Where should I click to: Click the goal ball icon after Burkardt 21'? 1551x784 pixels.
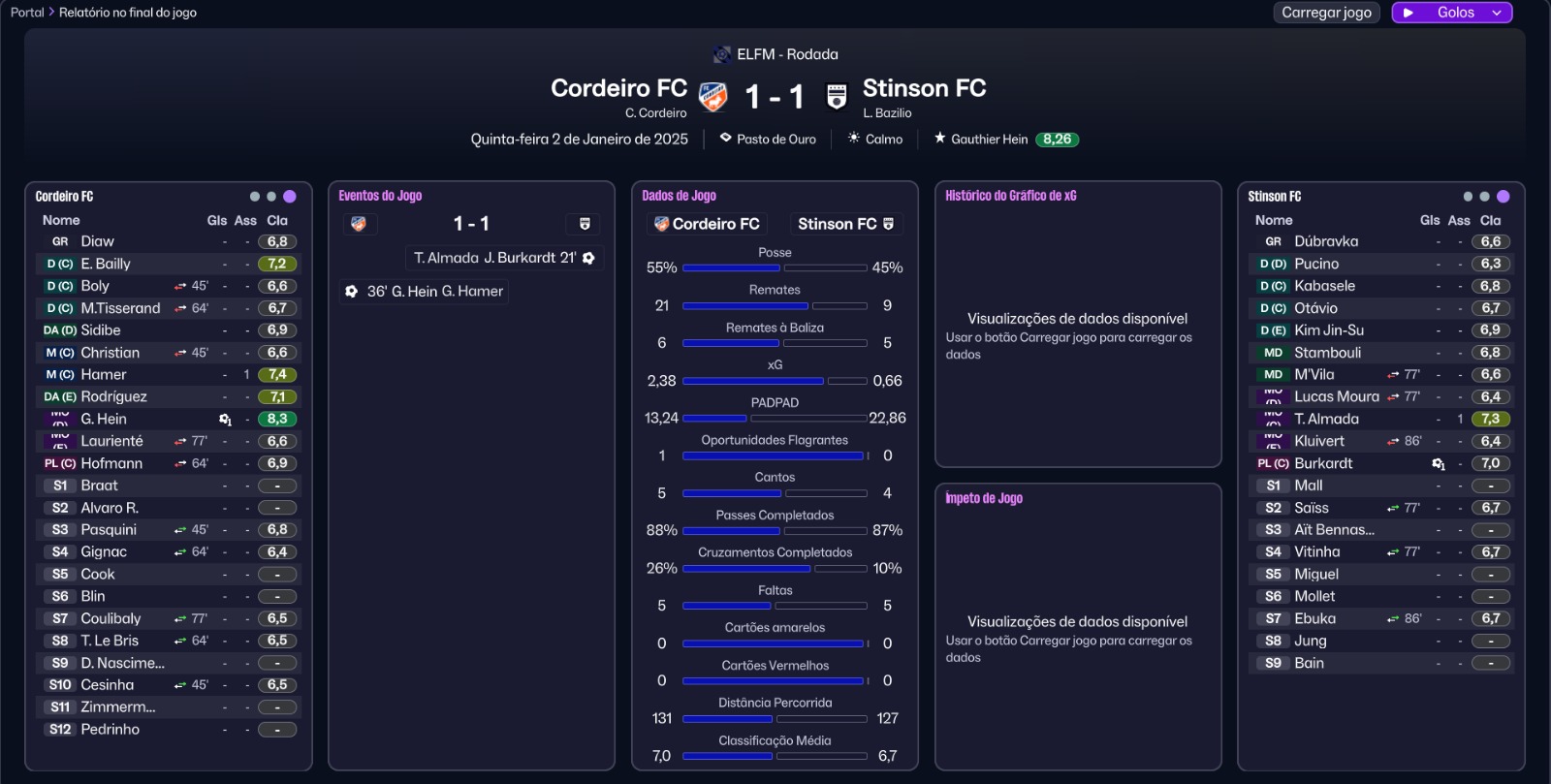tap(588, 258)
